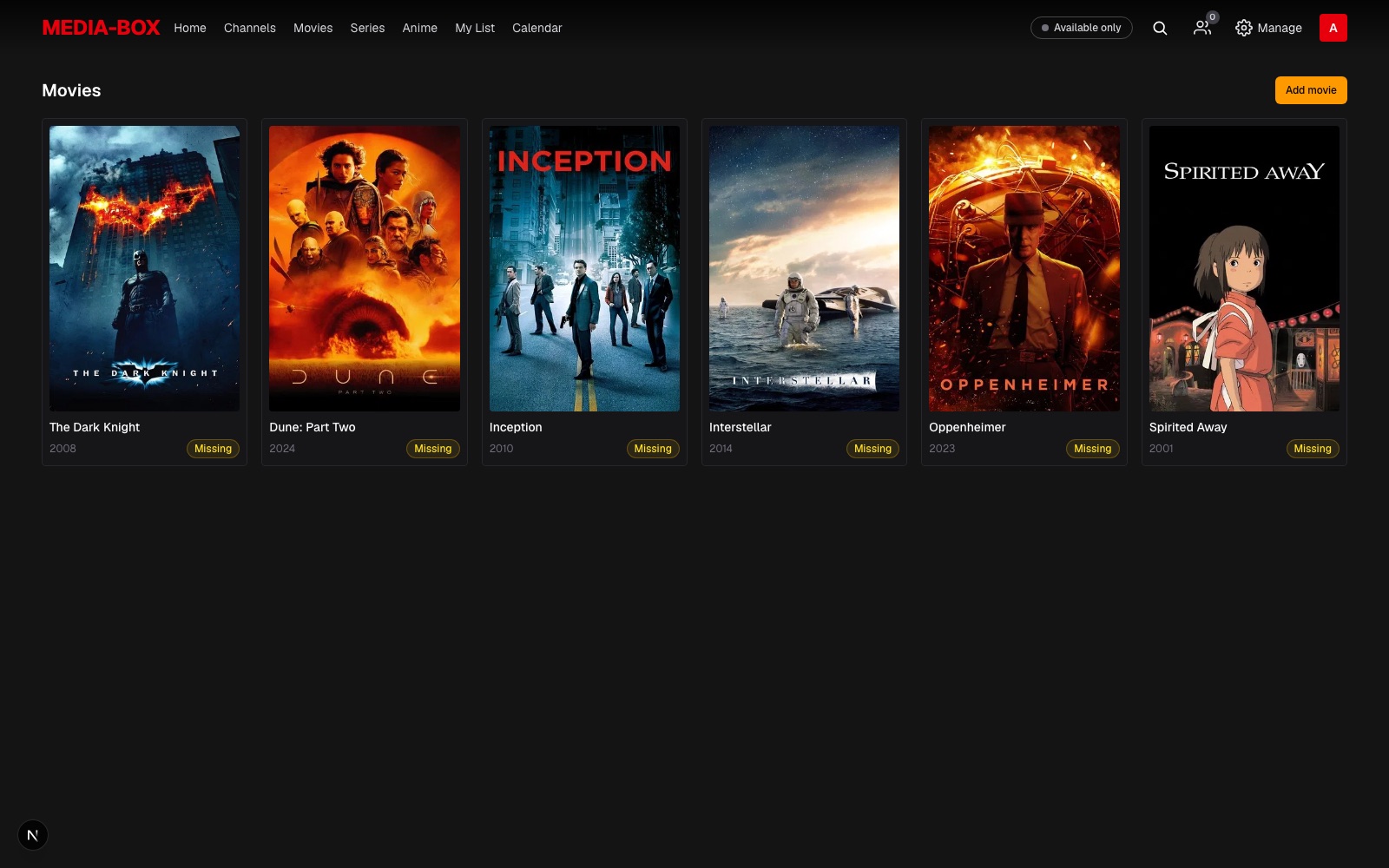The image size is (1389, 868).
Task: Open the Anime nav item
Action: (x=420, y=28)
